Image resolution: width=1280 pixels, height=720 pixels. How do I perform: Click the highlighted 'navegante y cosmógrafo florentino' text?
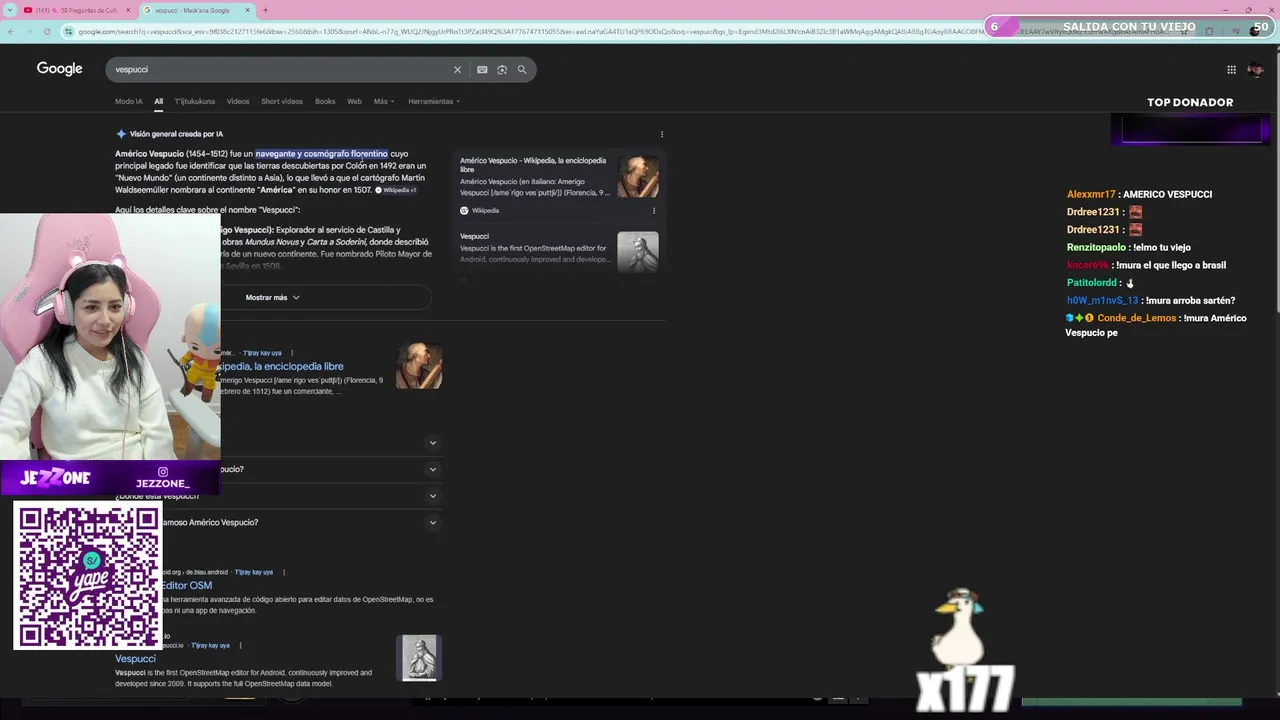[321, 154]
